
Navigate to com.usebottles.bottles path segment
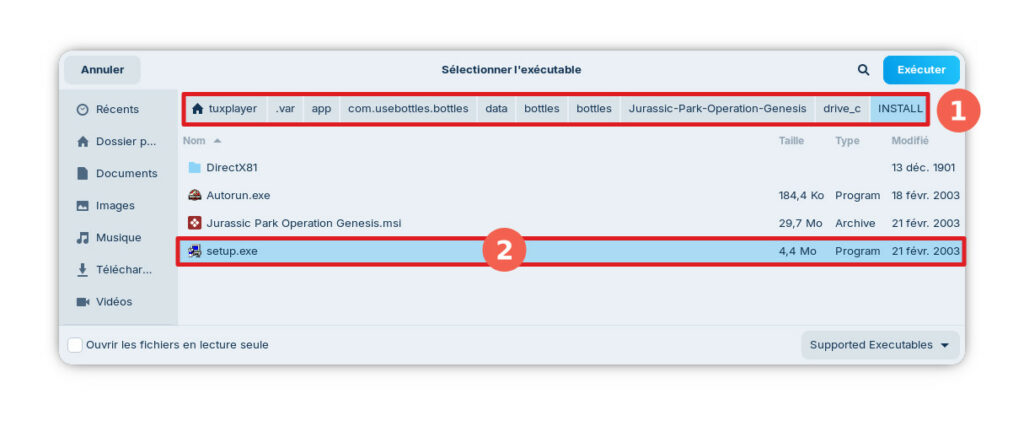(x=408, y=108)
